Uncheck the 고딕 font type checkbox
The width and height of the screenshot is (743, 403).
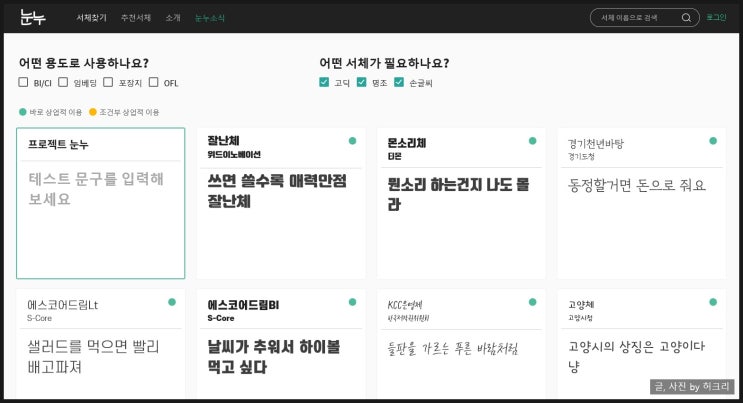pos(324,82)
